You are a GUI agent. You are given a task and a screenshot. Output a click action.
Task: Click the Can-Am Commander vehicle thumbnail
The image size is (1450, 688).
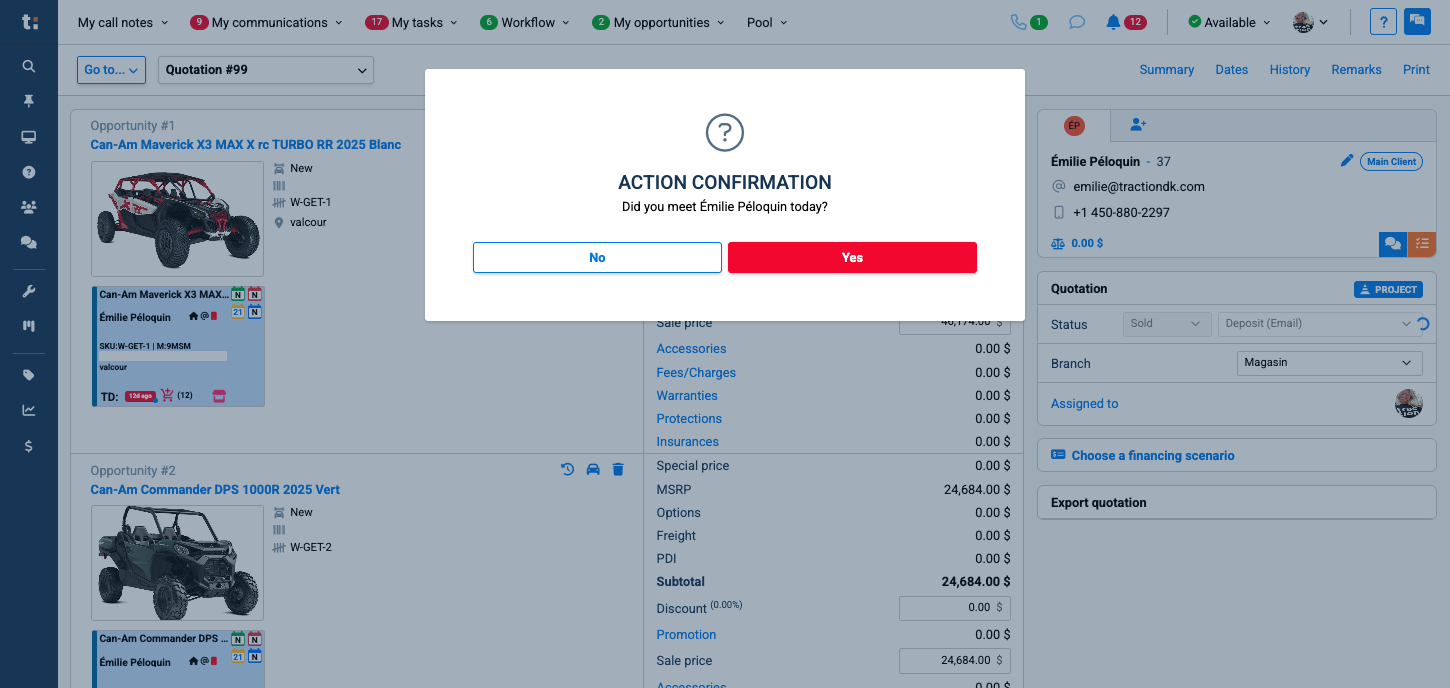tap(177, 562)
